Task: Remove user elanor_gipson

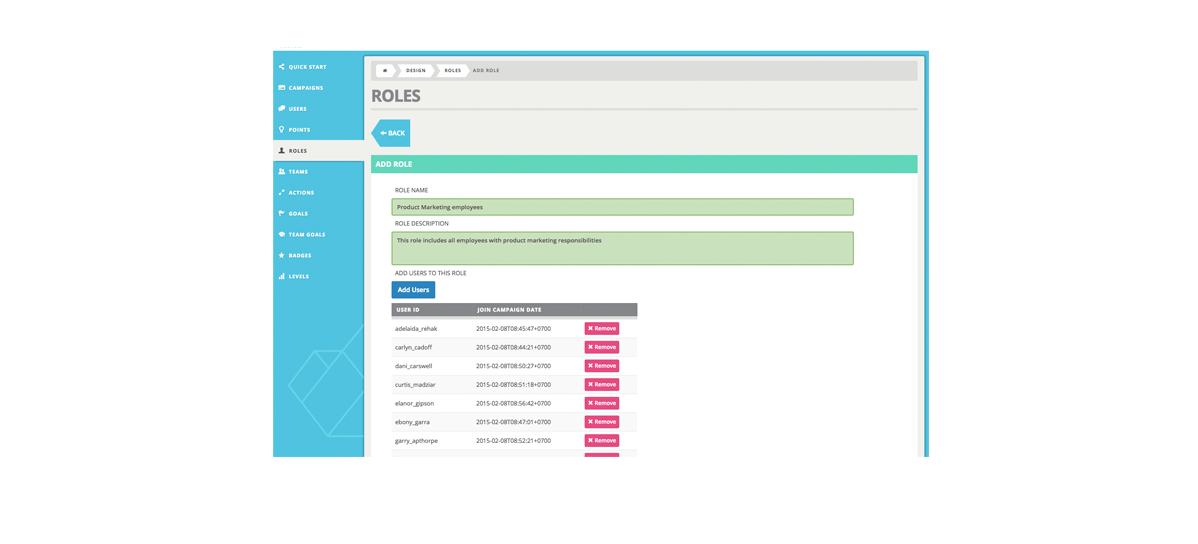Action: pos(602,403)
